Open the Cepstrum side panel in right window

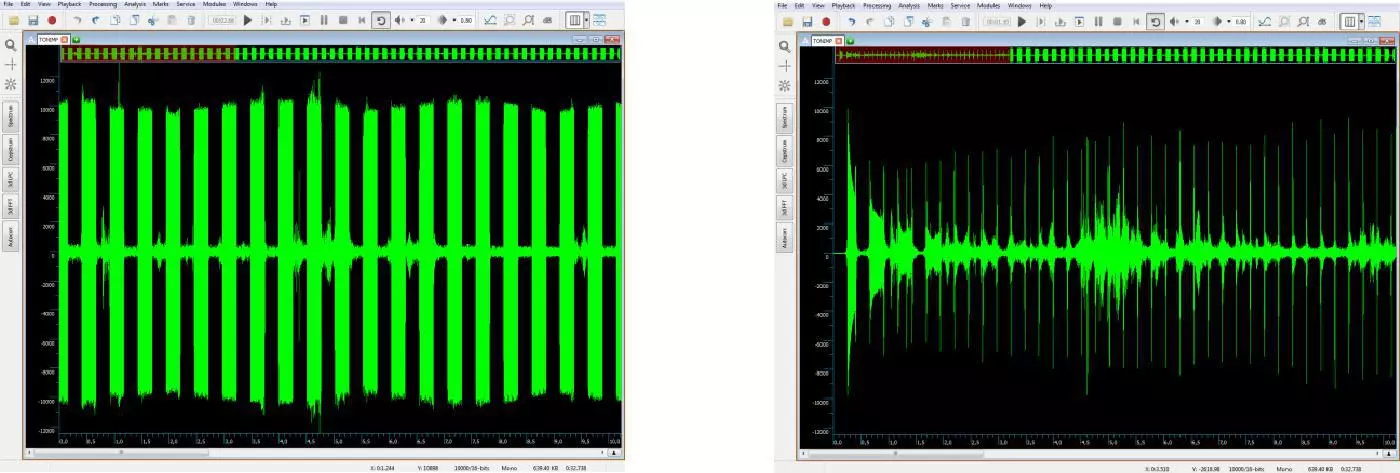(x=785, y=151)
